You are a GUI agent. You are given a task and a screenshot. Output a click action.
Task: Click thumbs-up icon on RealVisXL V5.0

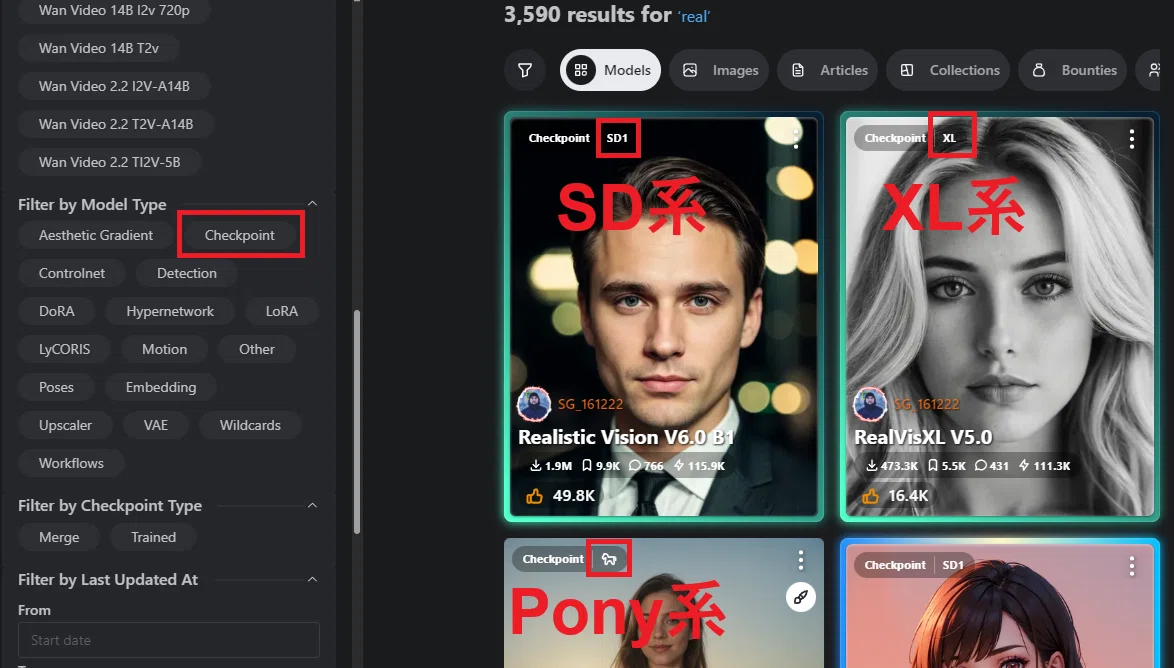tap(870, 496)
